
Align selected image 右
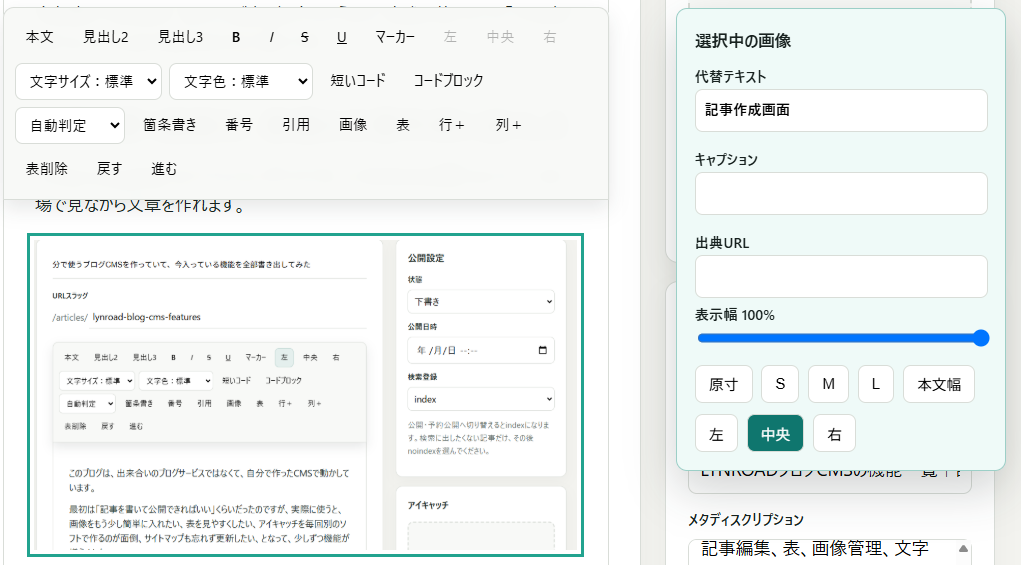coord(834,434)
